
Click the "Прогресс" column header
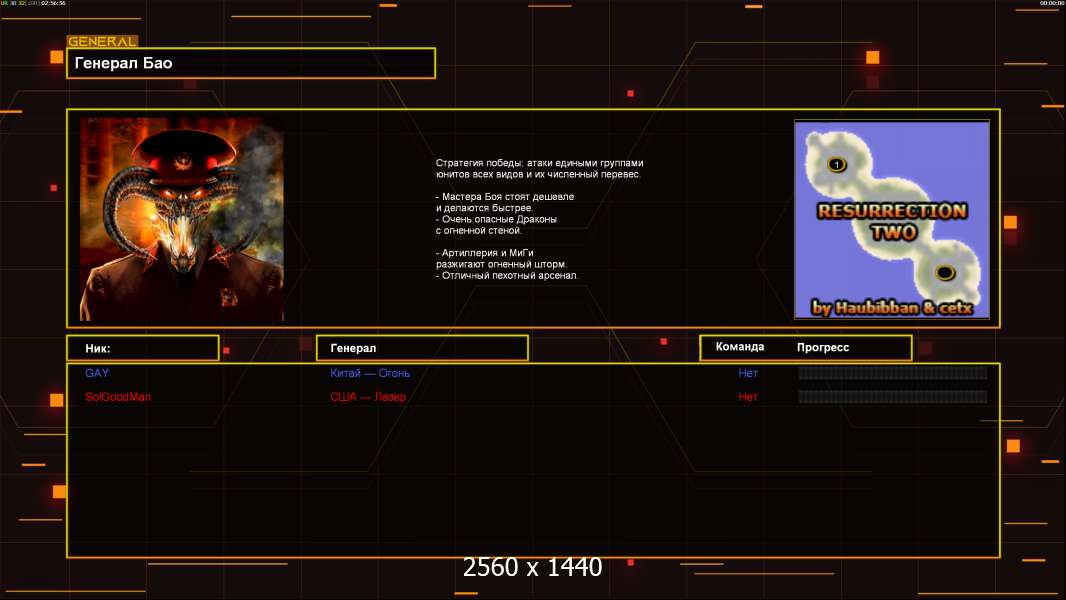823,347
